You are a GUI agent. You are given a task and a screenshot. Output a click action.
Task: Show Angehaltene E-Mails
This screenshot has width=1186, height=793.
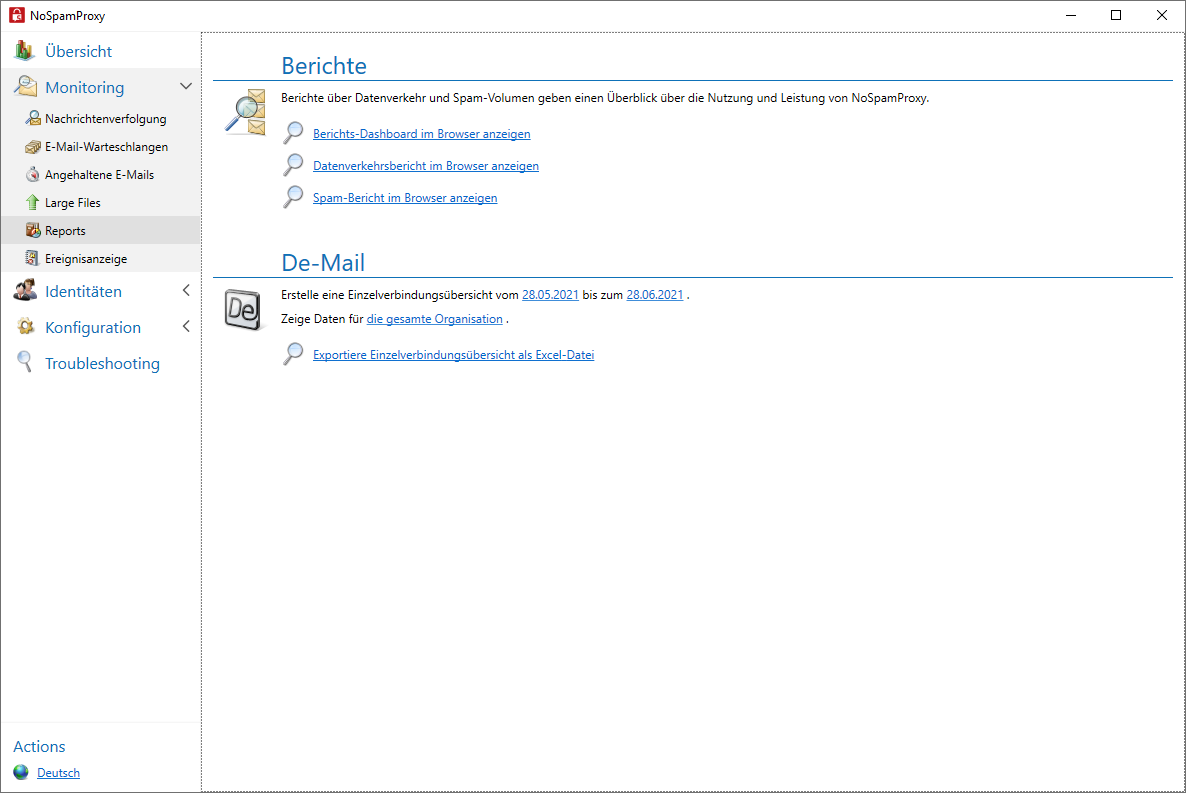tap(99, 175)
